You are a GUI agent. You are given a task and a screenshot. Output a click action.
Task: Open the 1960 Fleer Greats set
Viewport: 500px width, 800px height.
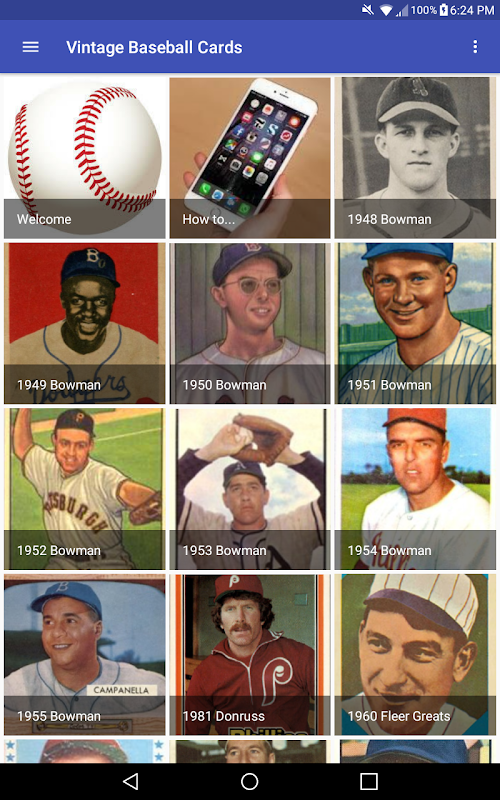pyautogui.click(x=415, y=655)
